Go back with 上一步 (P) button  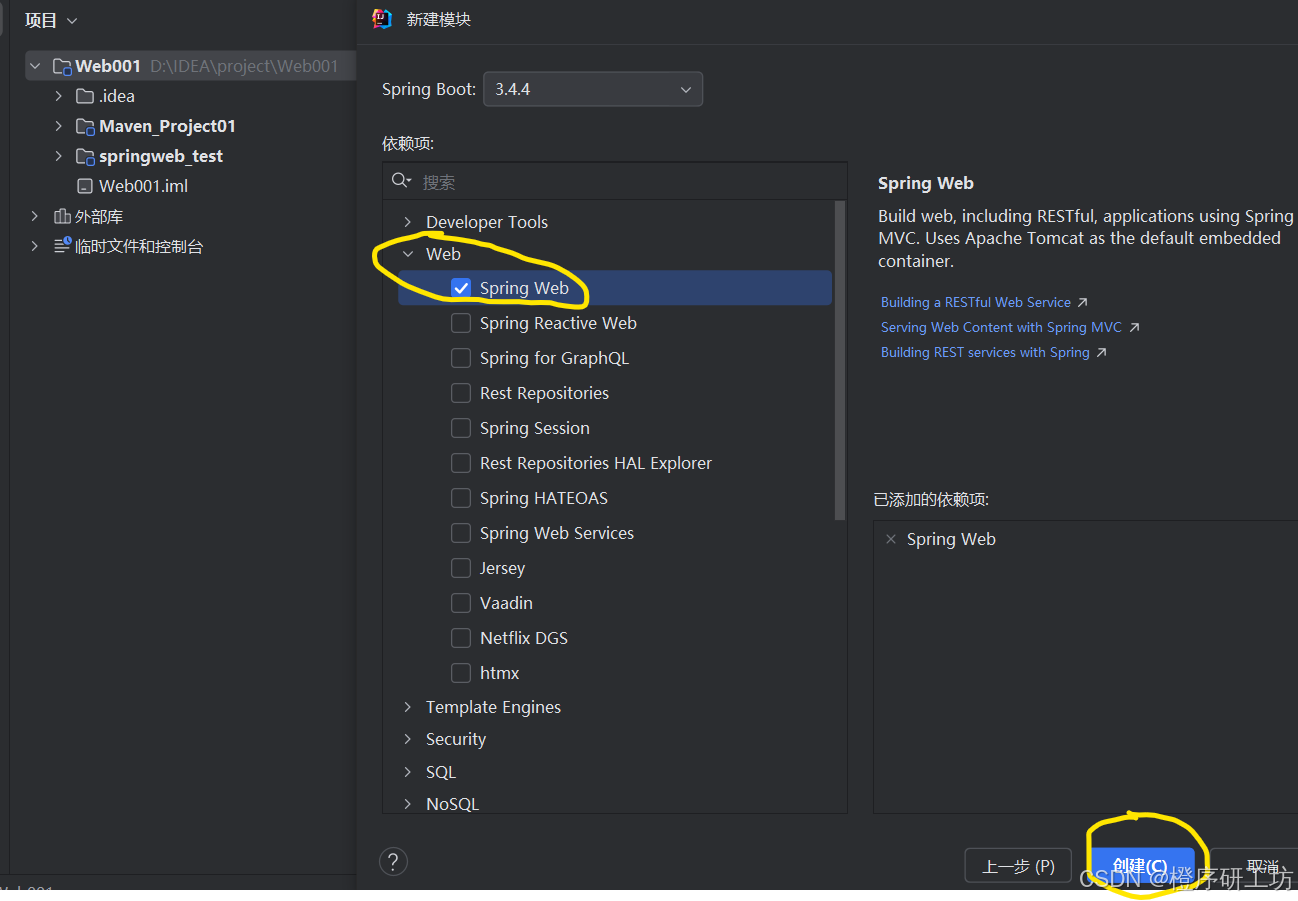(x=1018, y=866)
